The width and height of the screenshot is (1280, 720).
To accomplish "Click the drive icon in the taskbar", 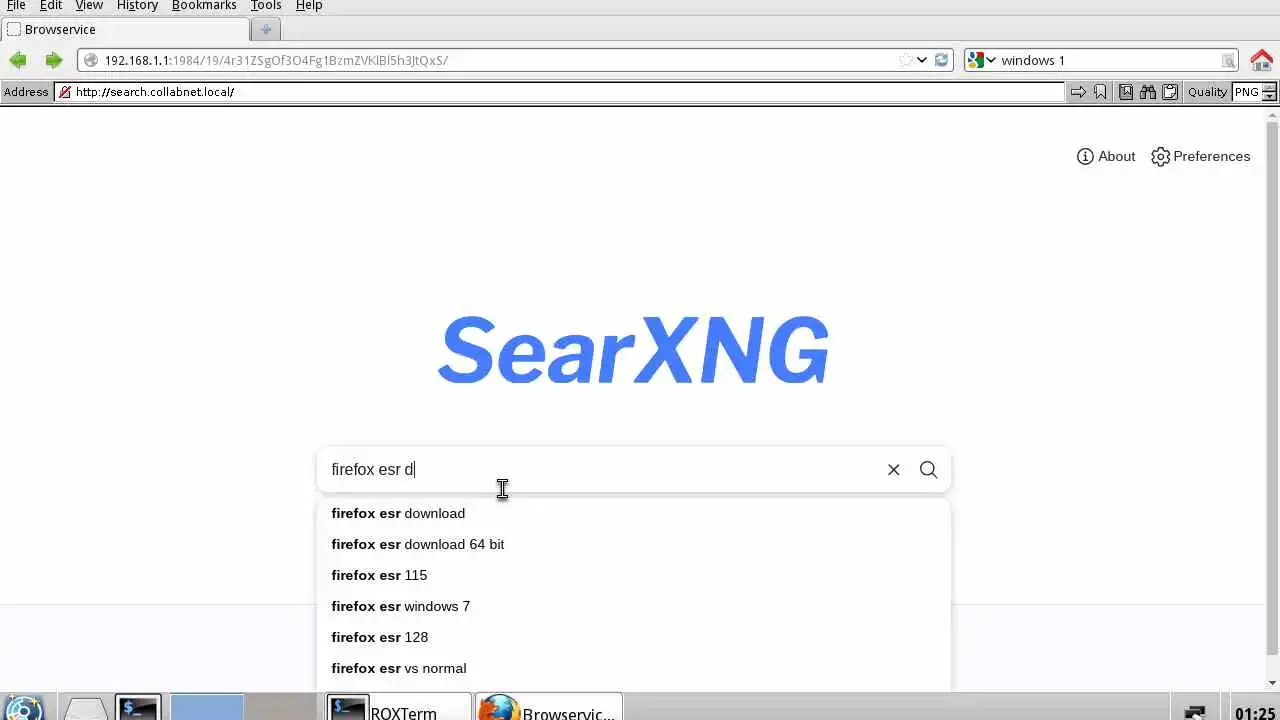I will (85, 708).
